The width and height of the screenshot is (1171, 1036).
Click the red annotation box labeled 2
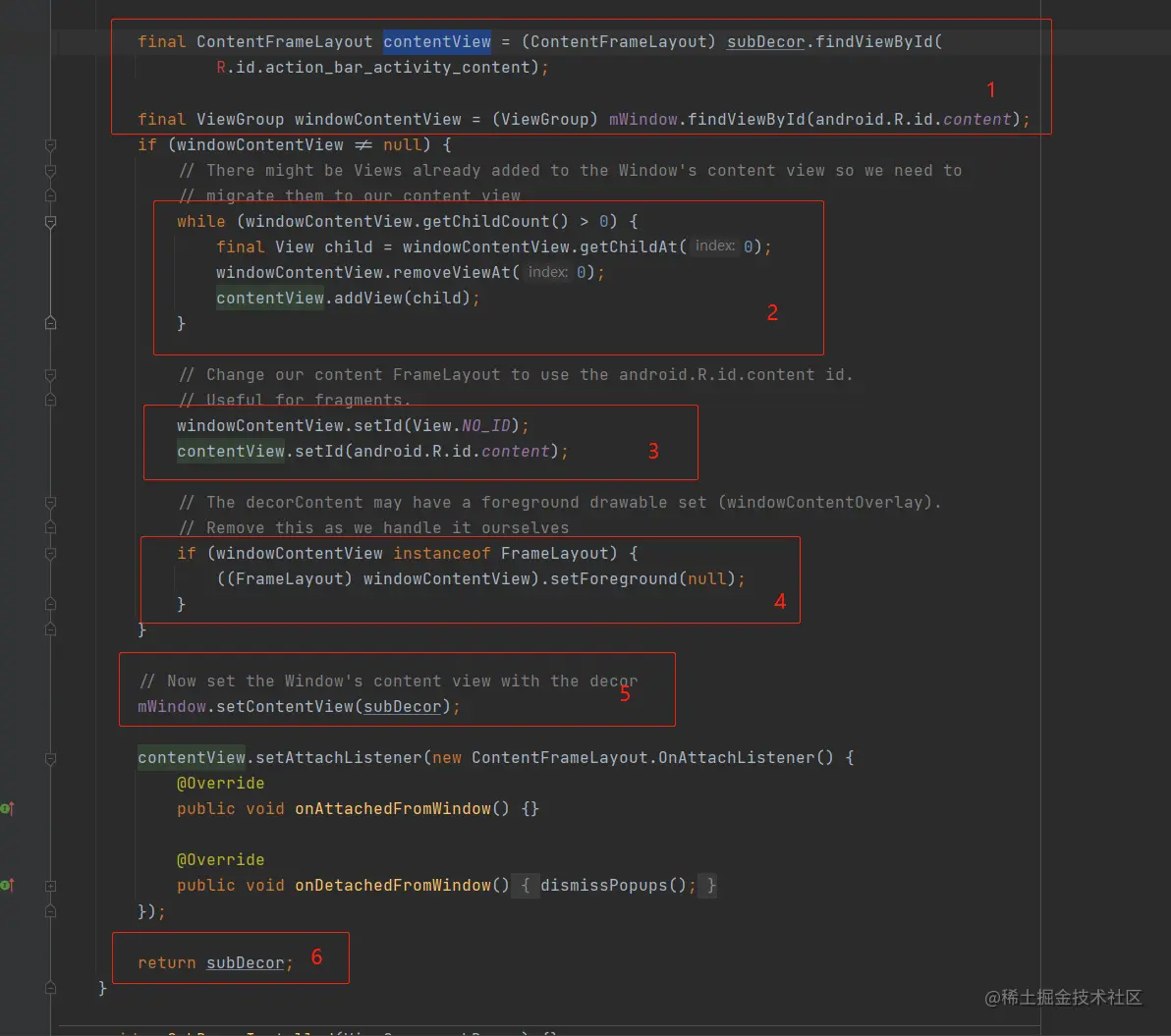[x=772, y=312]
